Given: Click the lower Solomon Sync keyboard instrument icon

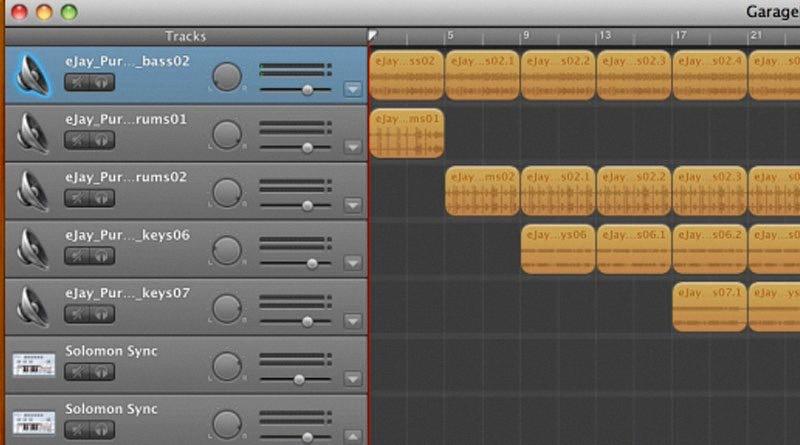Looking at the screenshot, I should (34, 423).
